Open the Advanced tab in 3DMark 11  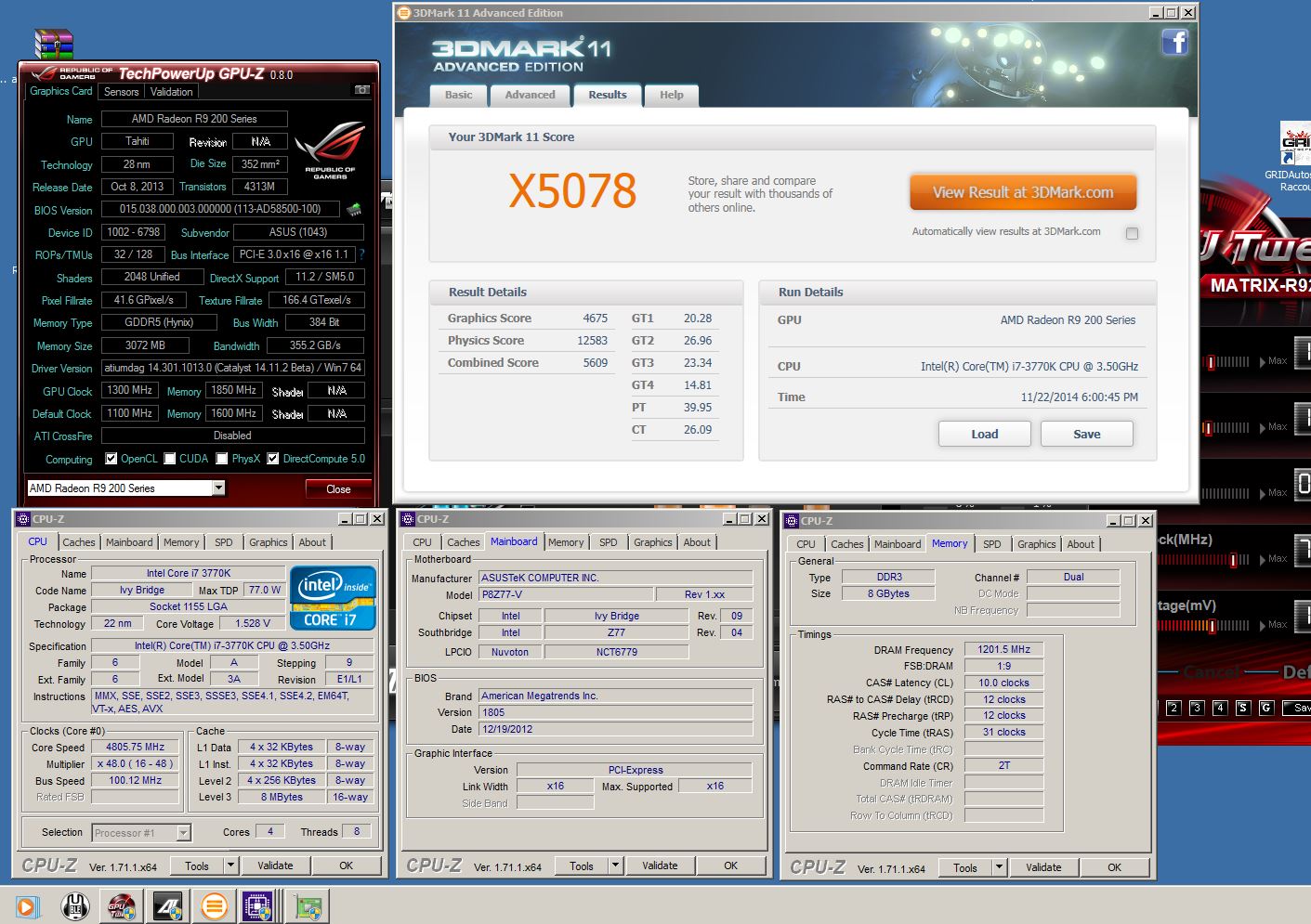(530, 95)
